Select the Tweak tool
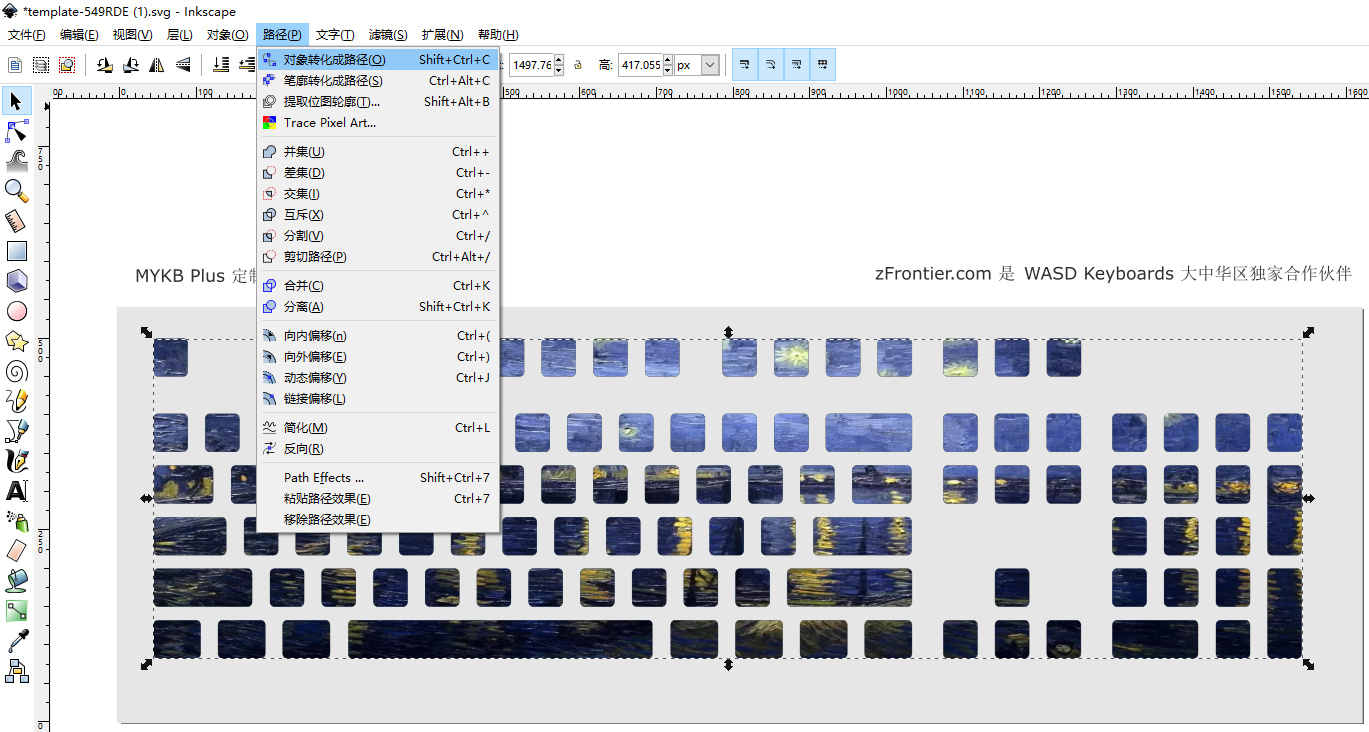This screenshot has height=732, width=1369. tap(16, 160)
